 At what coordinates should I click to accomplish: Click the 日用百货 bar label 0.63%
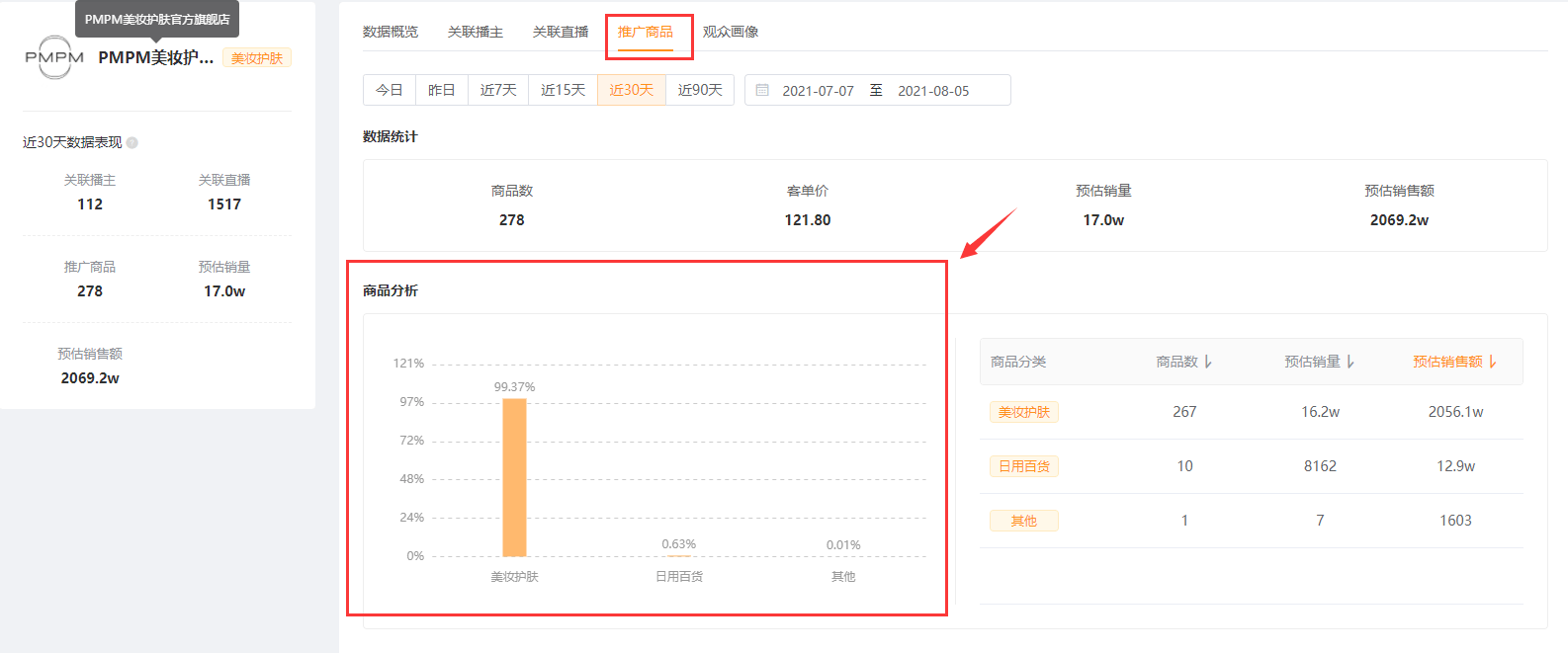click(x=679, y=544)
